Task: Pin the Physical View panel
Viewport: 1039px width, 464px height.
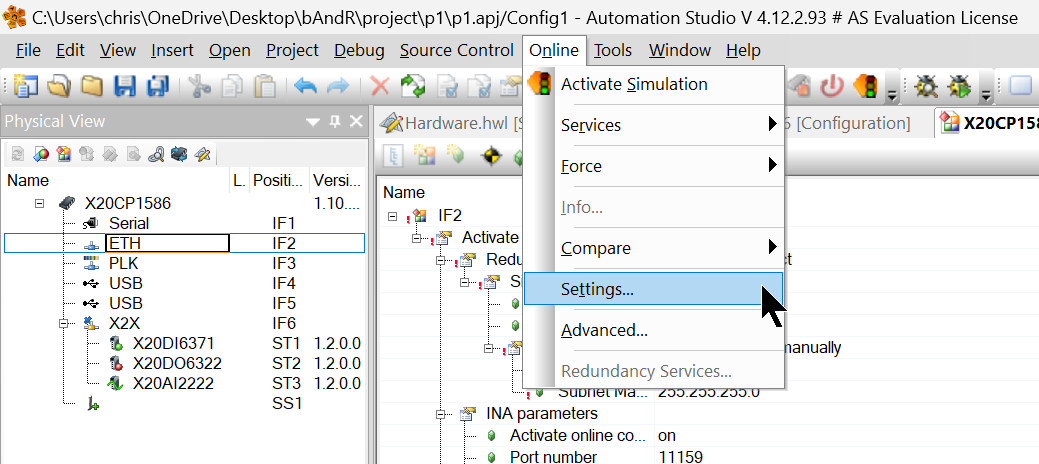Action: click(335, 121)
